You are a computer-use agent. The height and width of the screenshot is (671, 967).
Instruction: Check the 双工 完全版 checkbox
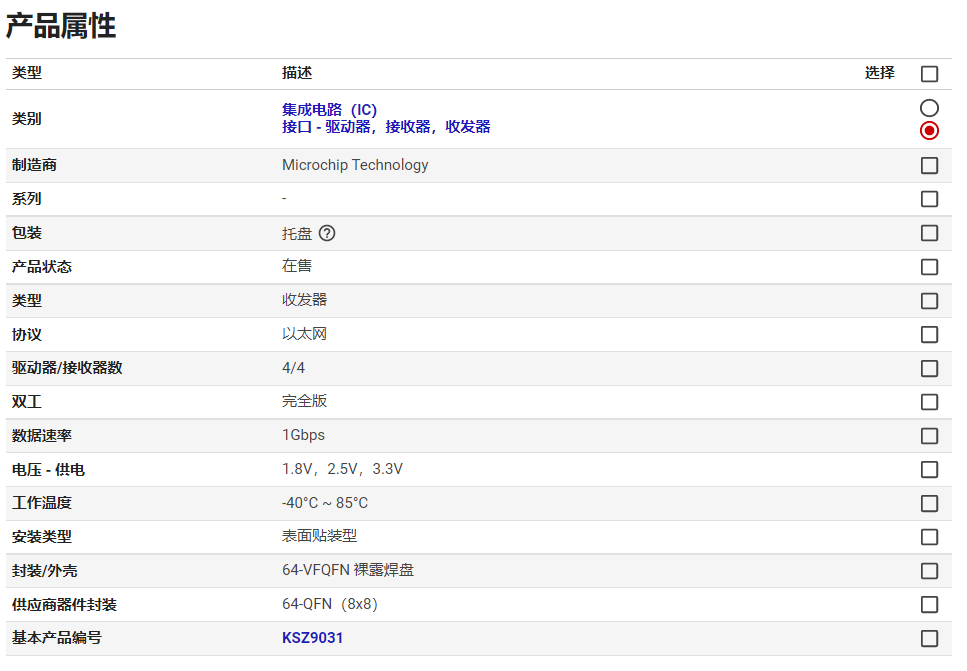[929, 402]
